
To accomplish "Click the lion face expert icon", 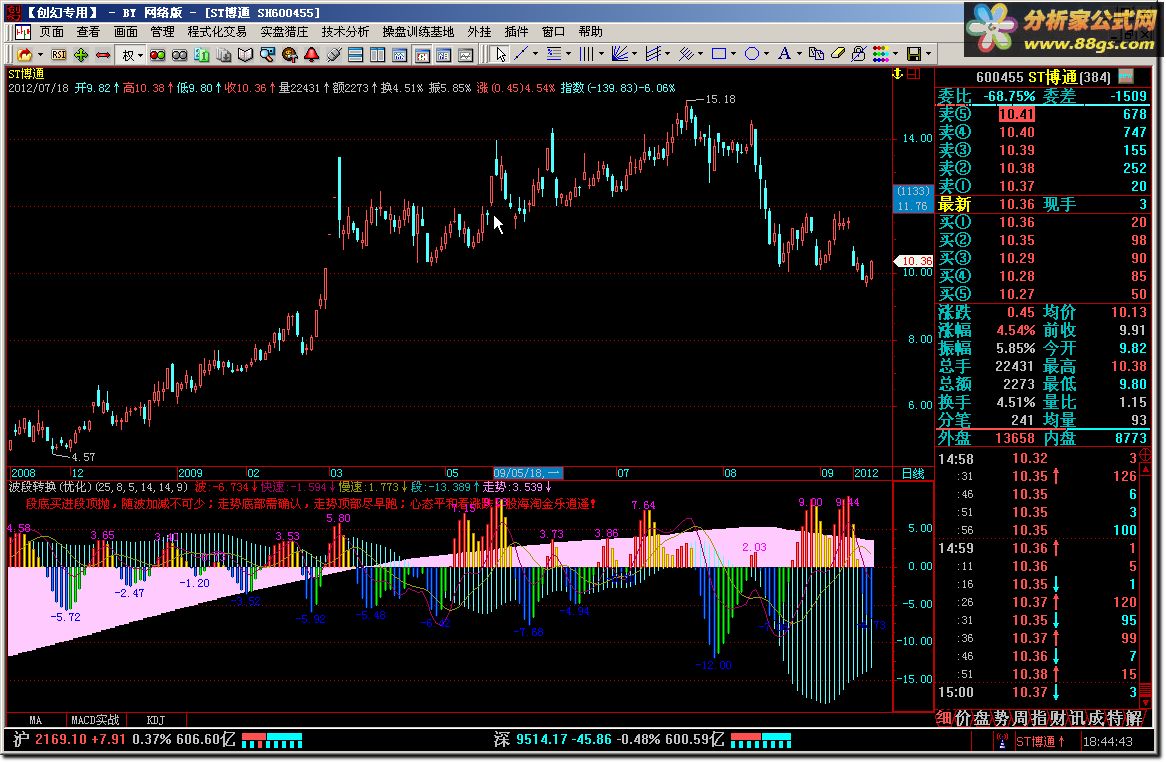I will click(290, 54).
